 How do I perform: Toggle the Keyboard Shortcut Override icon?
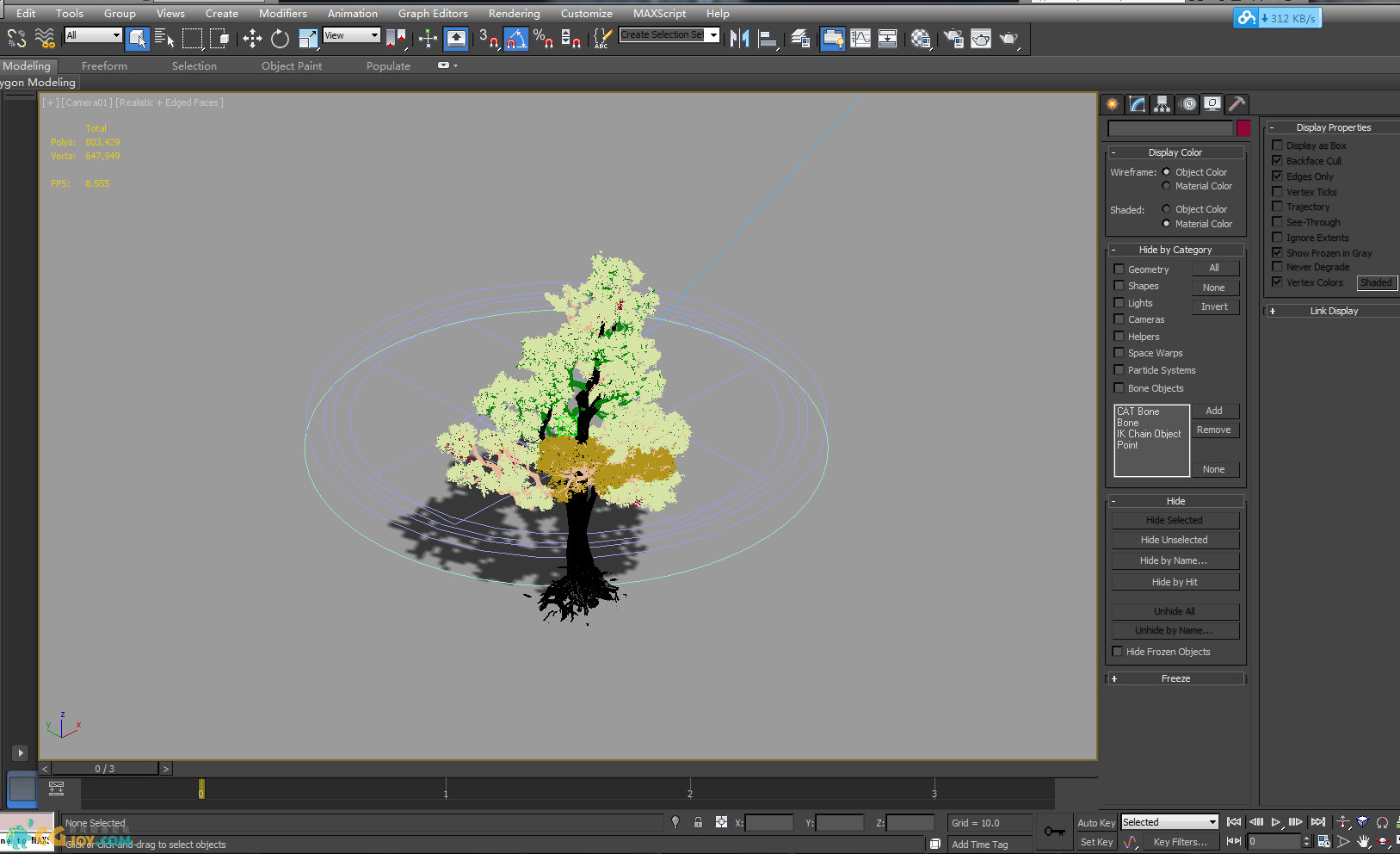(x=456, y=38)
